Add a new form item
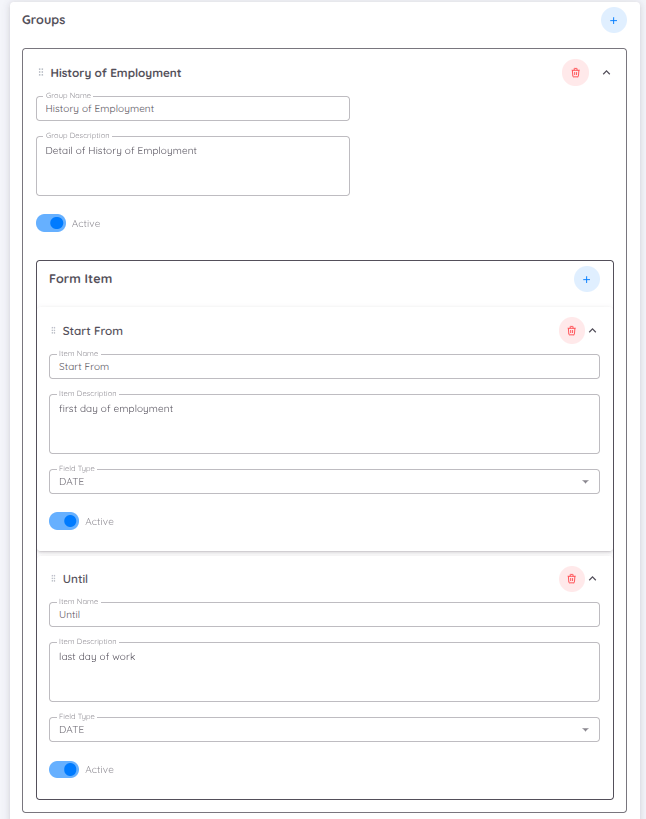 (x=586, y=279)
